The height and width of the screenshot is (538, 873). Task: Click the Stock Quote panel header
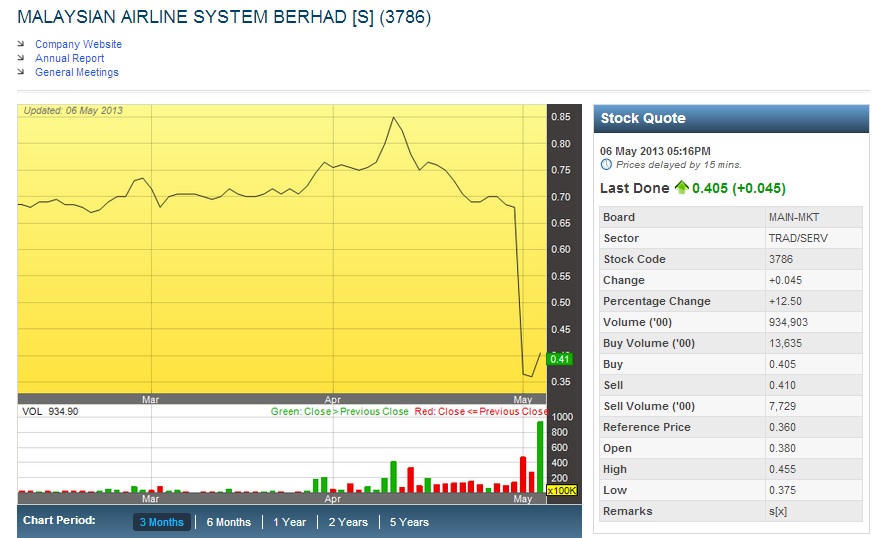click(729, 118)
